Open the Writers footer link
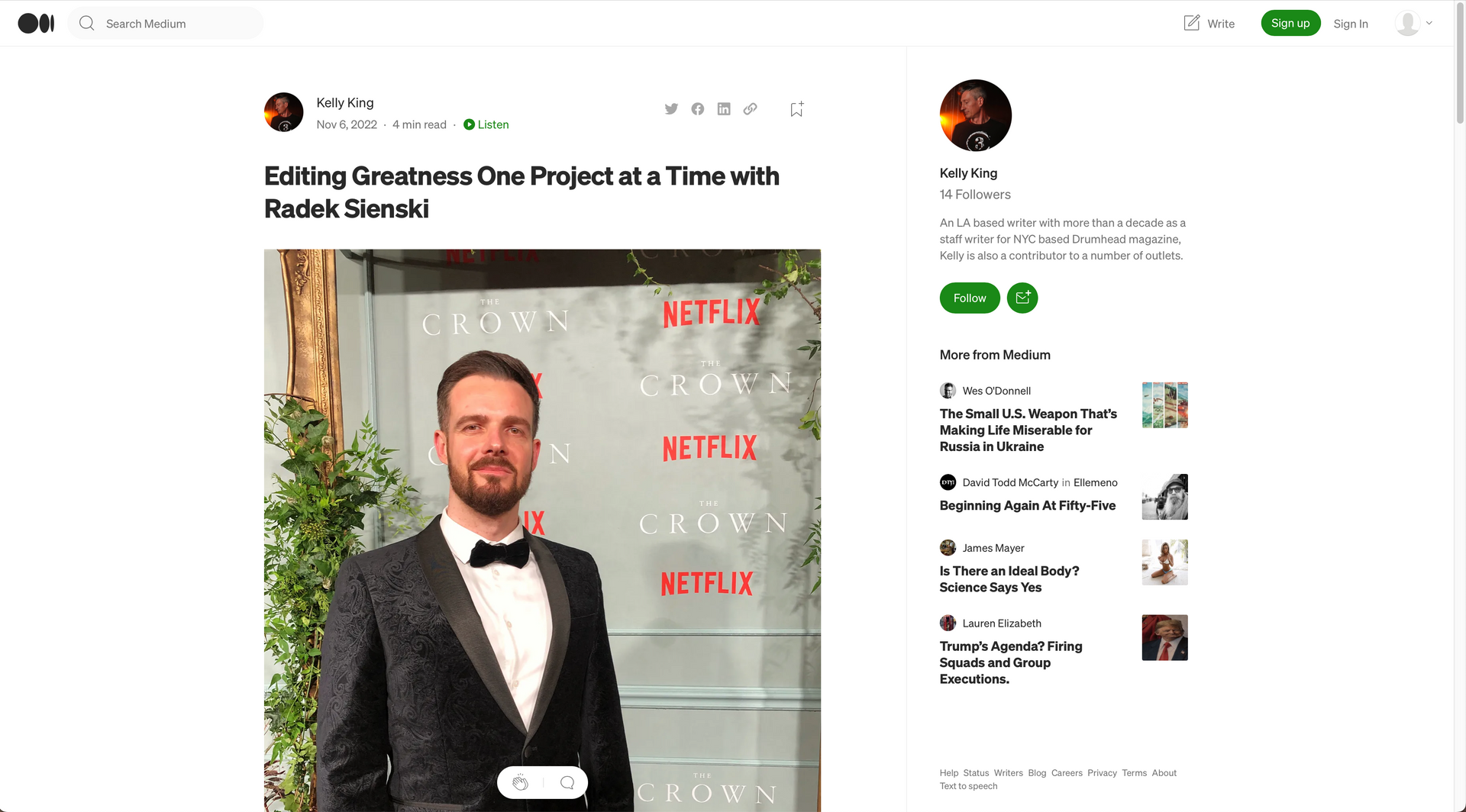The width and height of the screenshot is (1466, 812). tap(1008, 773)
